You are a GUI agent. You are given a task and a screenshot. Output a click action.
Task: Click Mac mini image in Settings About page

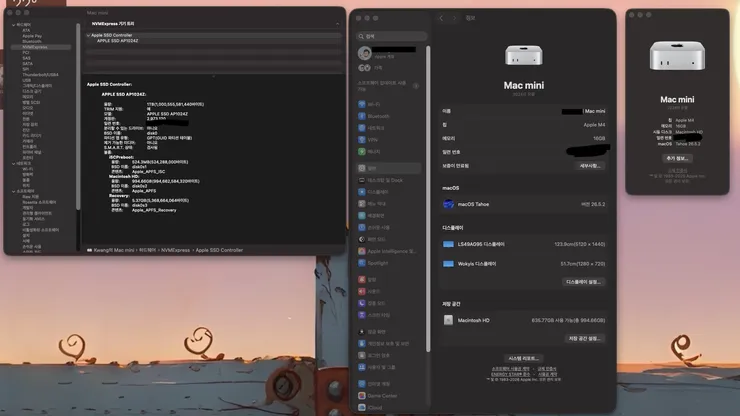click(523, 55)
